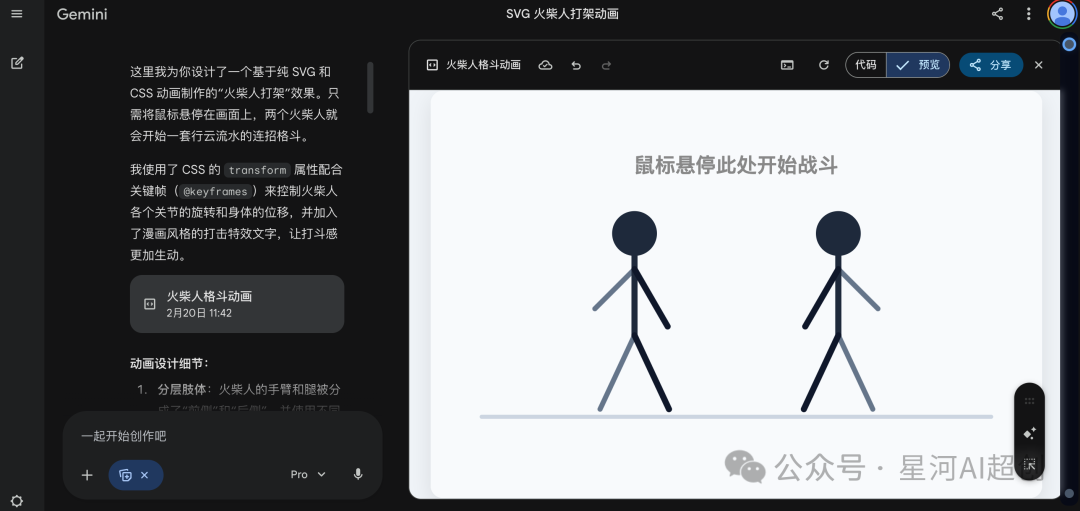Open the plus attachment menu
This screenshot has width=1080, height=511.
coord(87,475)
